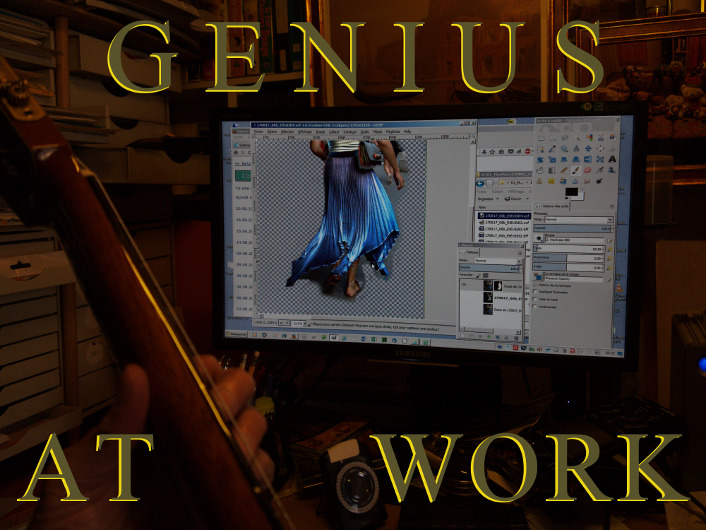The width and height of the screenshot is (706, 530).
Task: Select the Pencil tool
Action: point(565,170)
